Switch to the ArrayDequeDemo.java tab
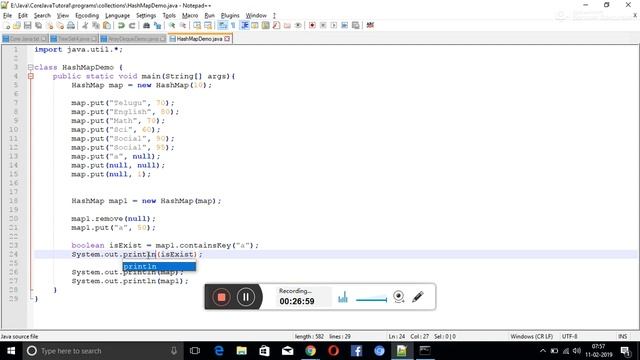The width and height of the screenshot is (640, 360). click(133, 39)
